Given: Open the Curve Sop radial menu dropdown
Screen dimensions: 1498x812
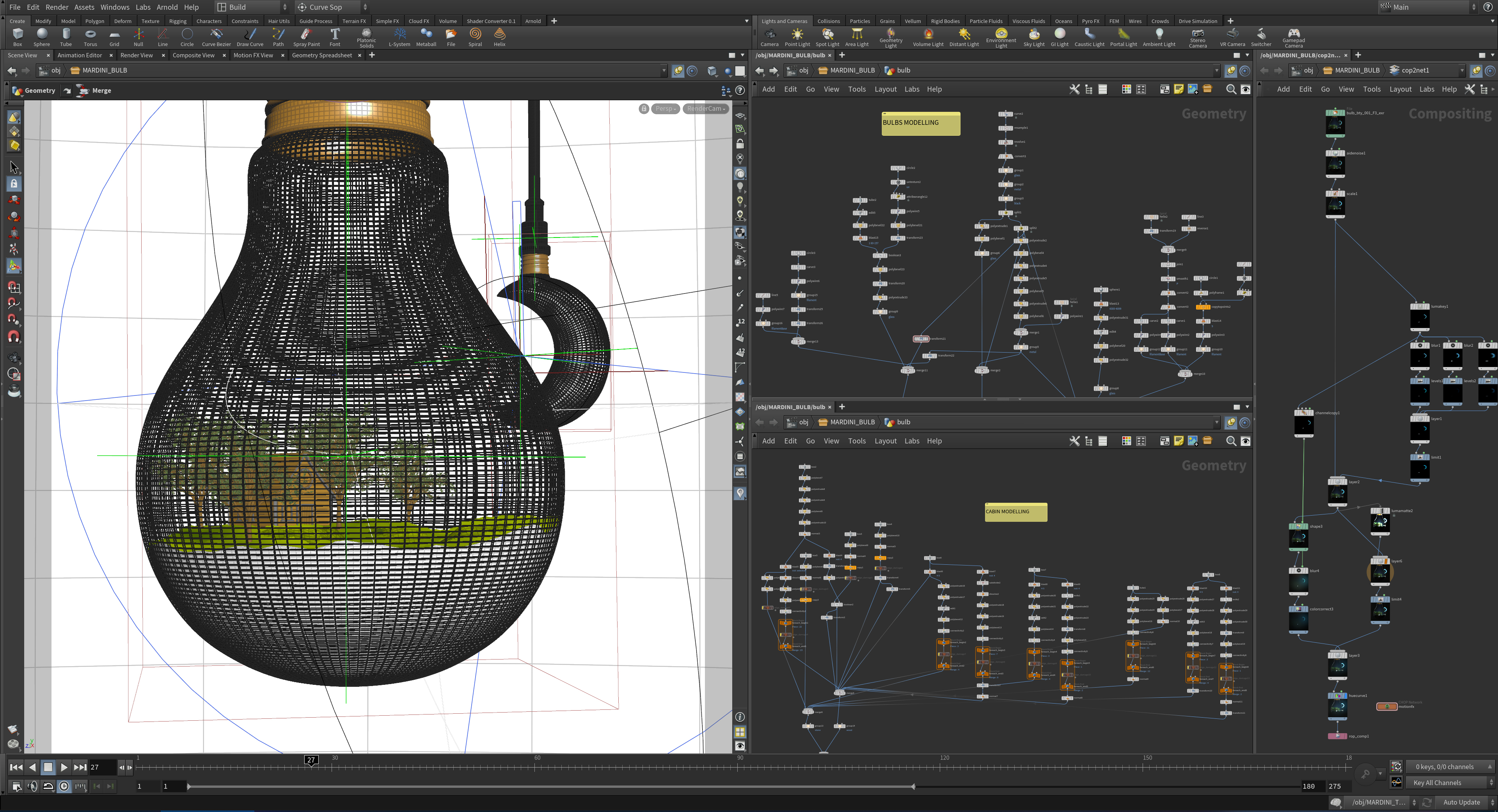Looking at the screenshot, I should [332, 7].
